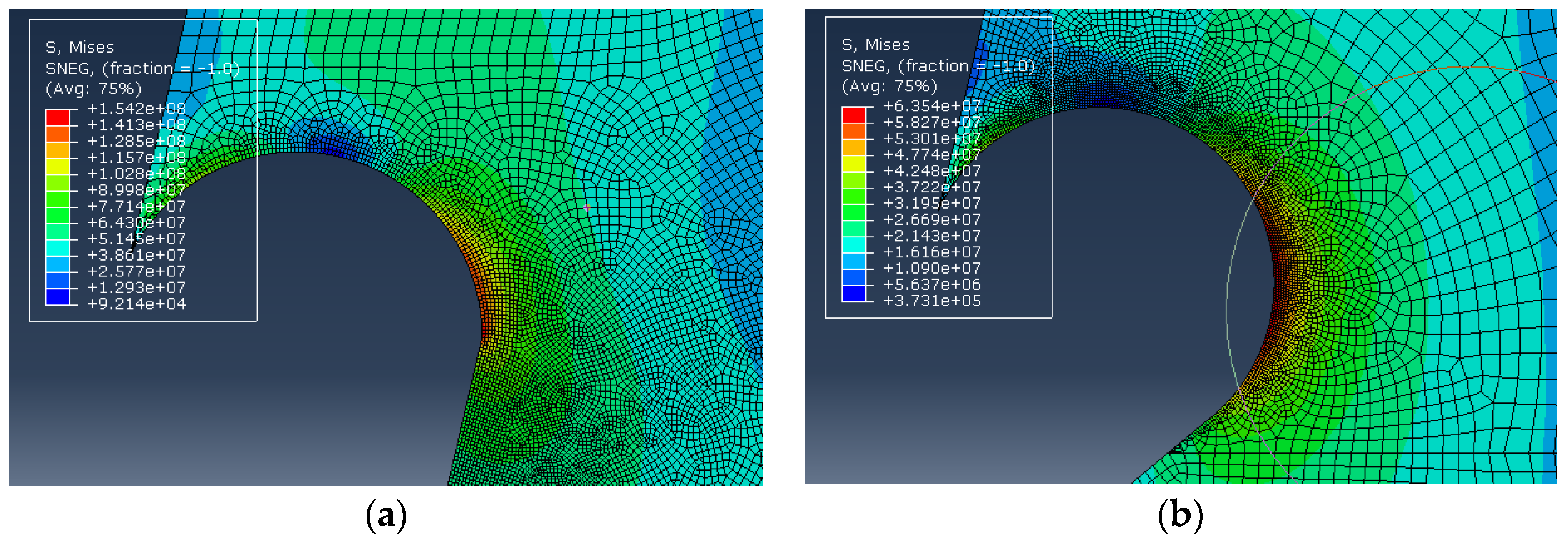Click the +9.214e+04 minimum legend value

click(136, 304)
